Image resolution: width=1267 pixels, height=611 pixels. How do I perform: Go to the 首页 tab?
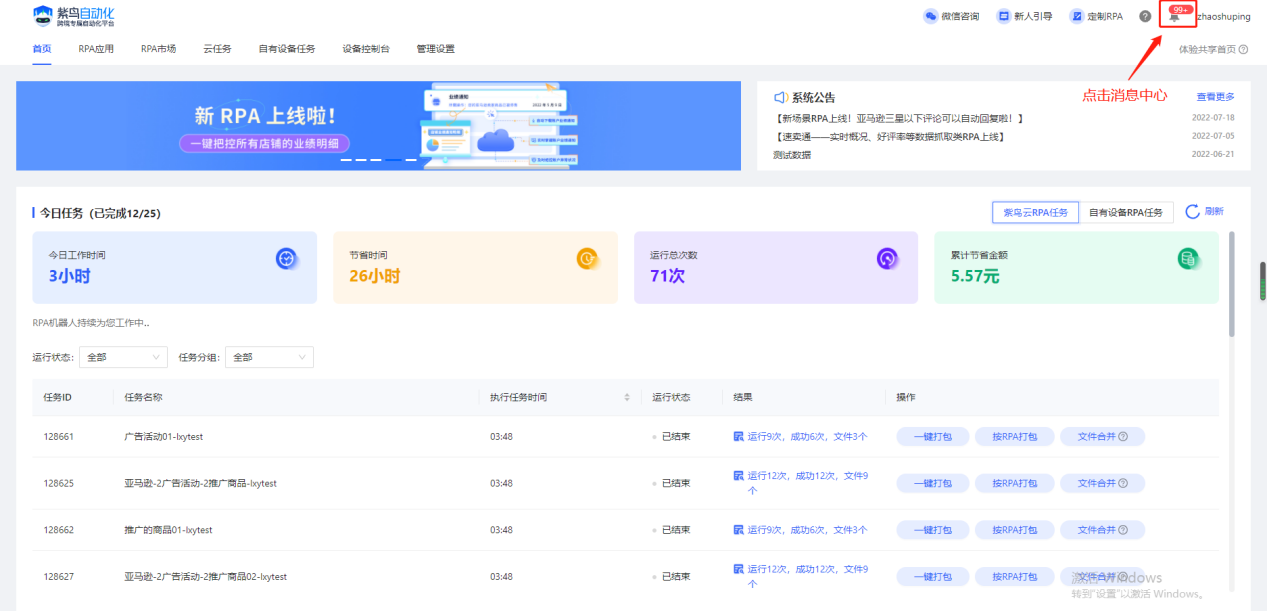pos(42,49)
